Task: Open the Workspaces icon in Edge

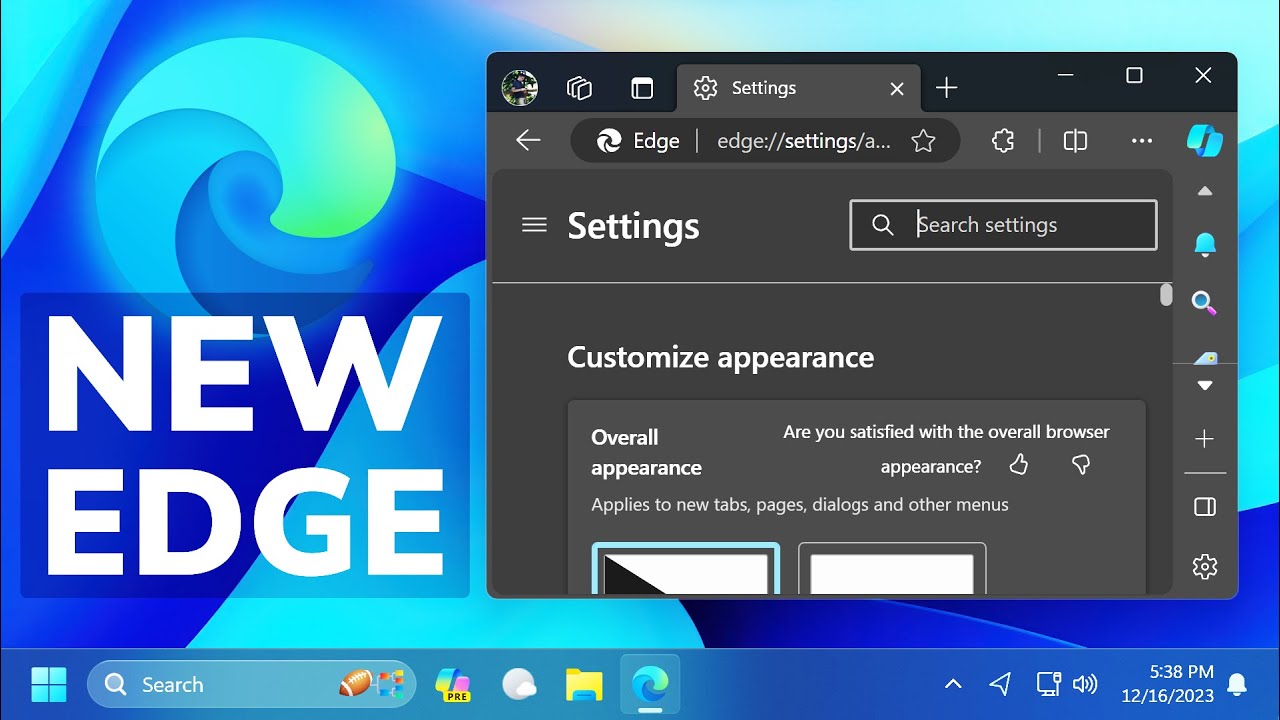Action: click(x=580, y=88)
